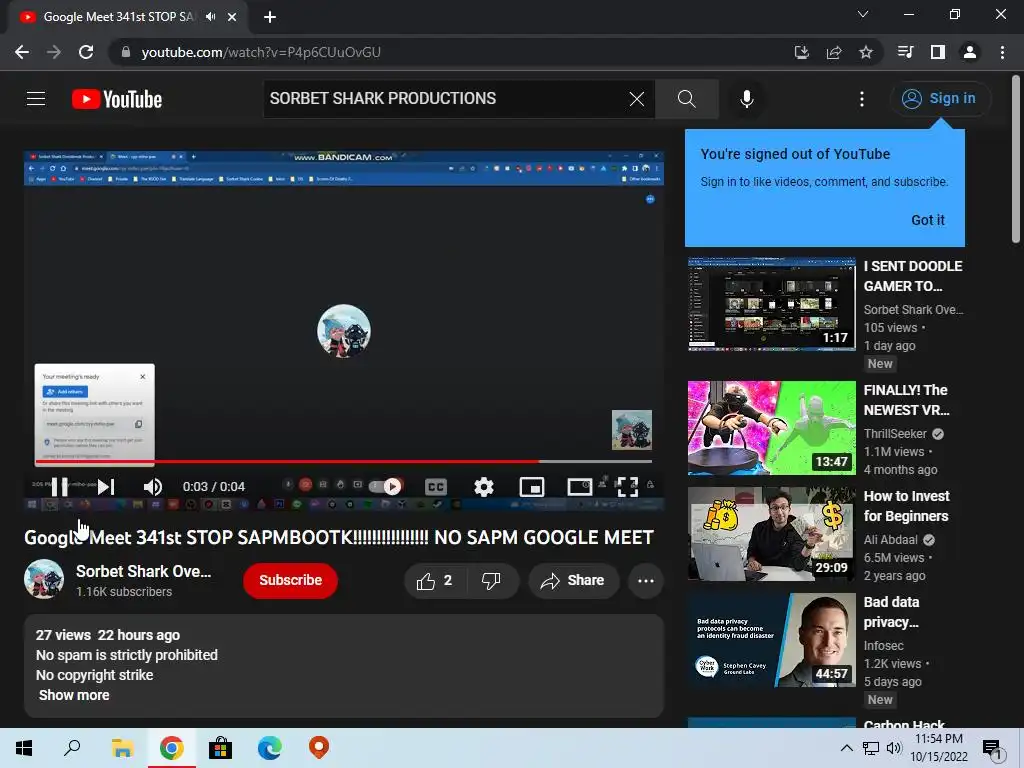Go back in browser history
The image size is (1024, 768).
pos(22,52)
